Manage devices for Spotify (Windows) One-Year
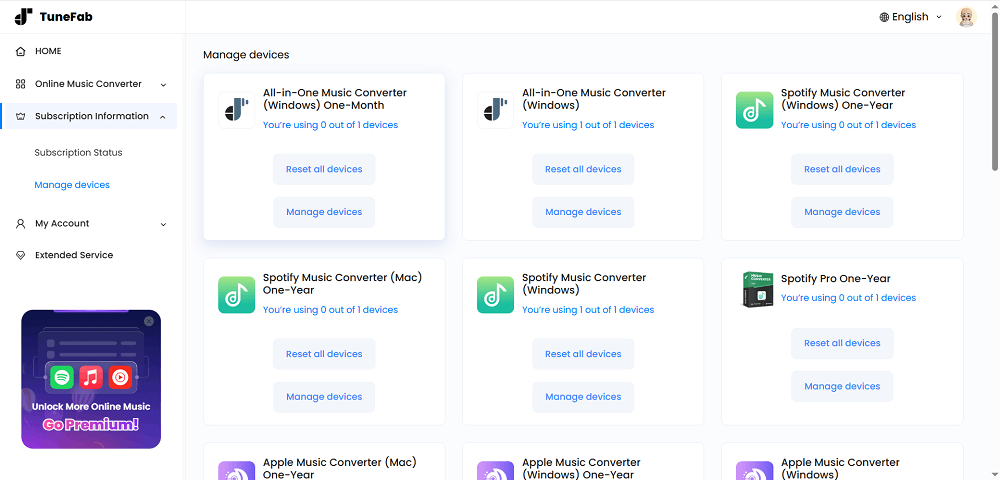The height and width of the screenshot is (480, 1000). [842, 212]
